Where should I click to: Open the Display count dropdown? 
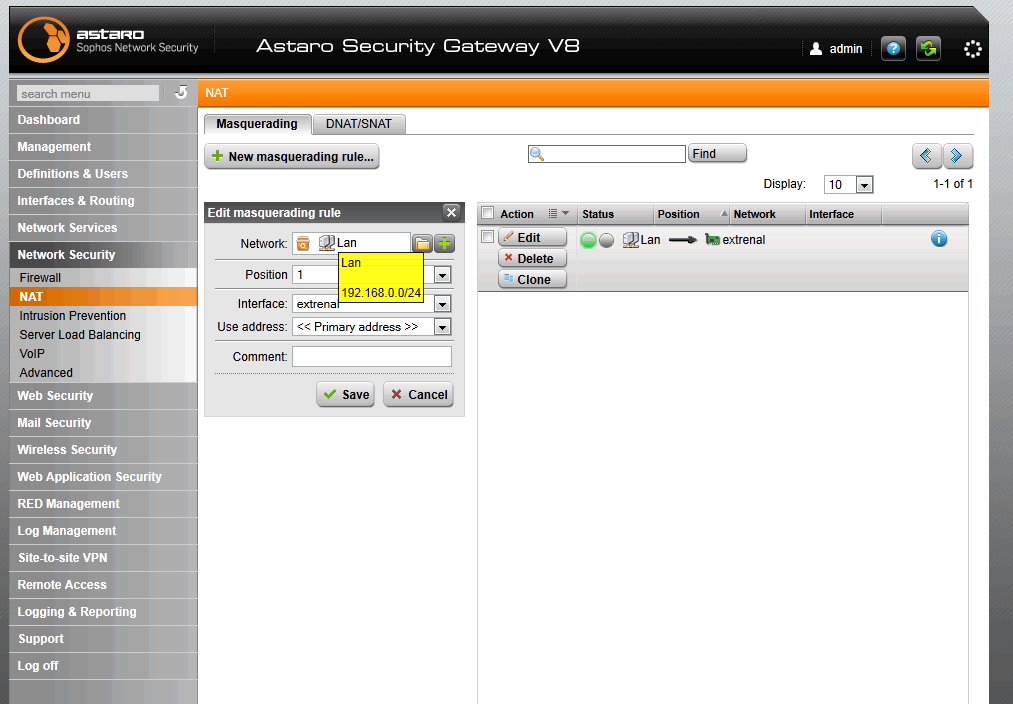coord(864,185)
